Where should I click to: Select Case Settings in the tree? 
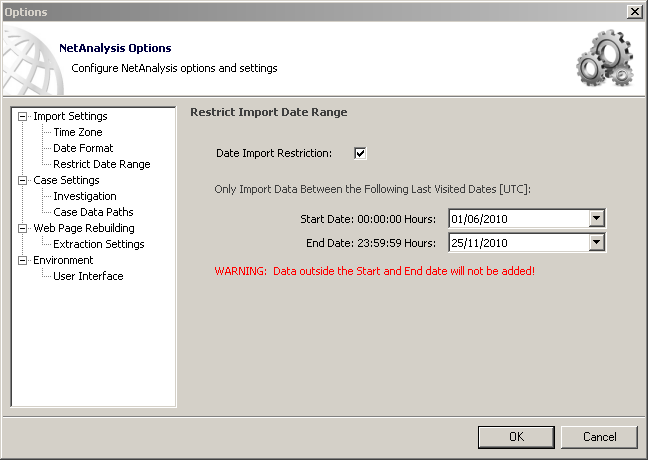pyautogui.click(x=67, y=181)
